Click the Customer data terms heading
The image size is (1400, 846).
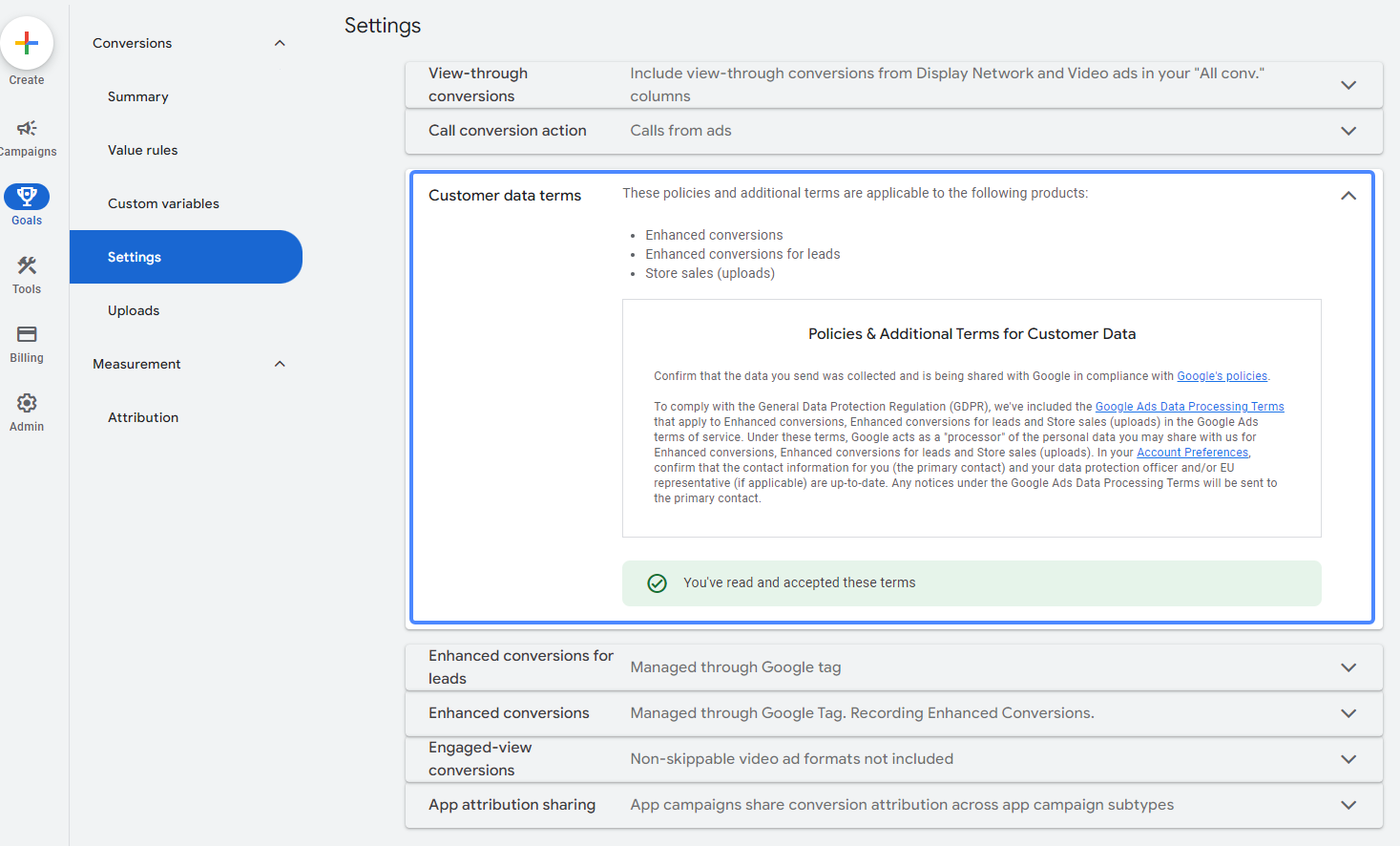click(x=505, y=195)
